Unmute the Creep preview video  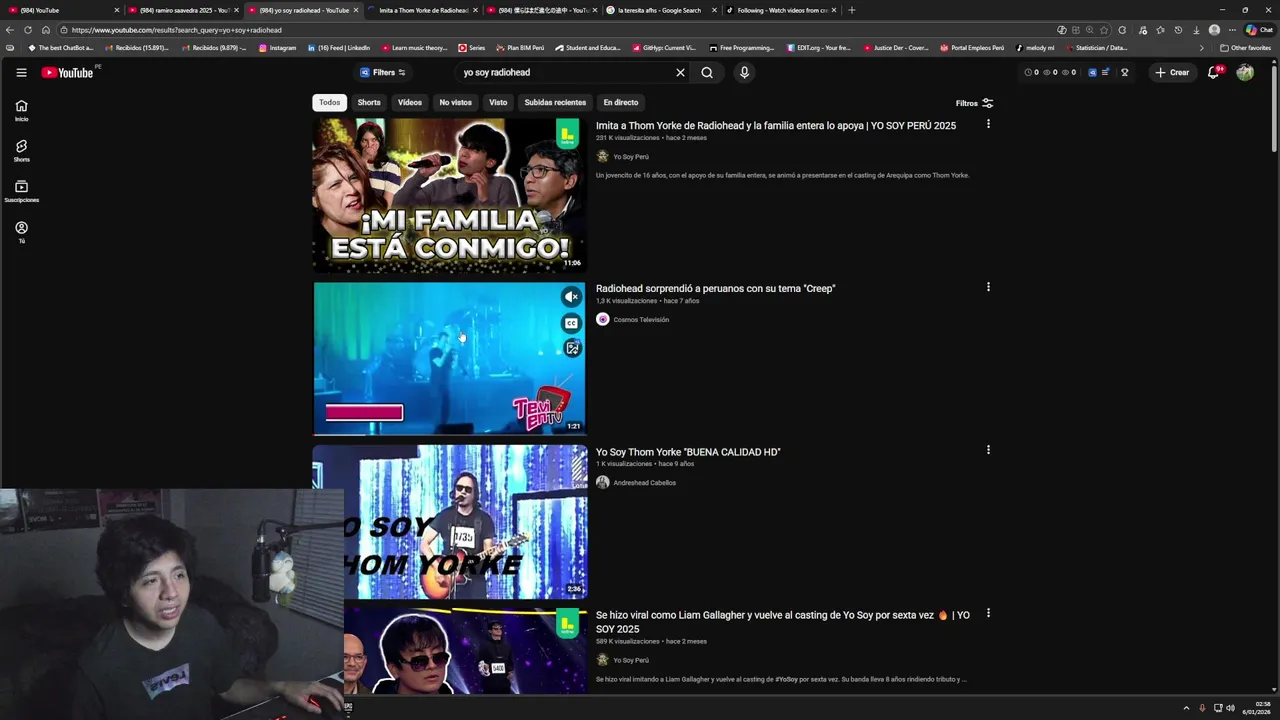(571, 296)
